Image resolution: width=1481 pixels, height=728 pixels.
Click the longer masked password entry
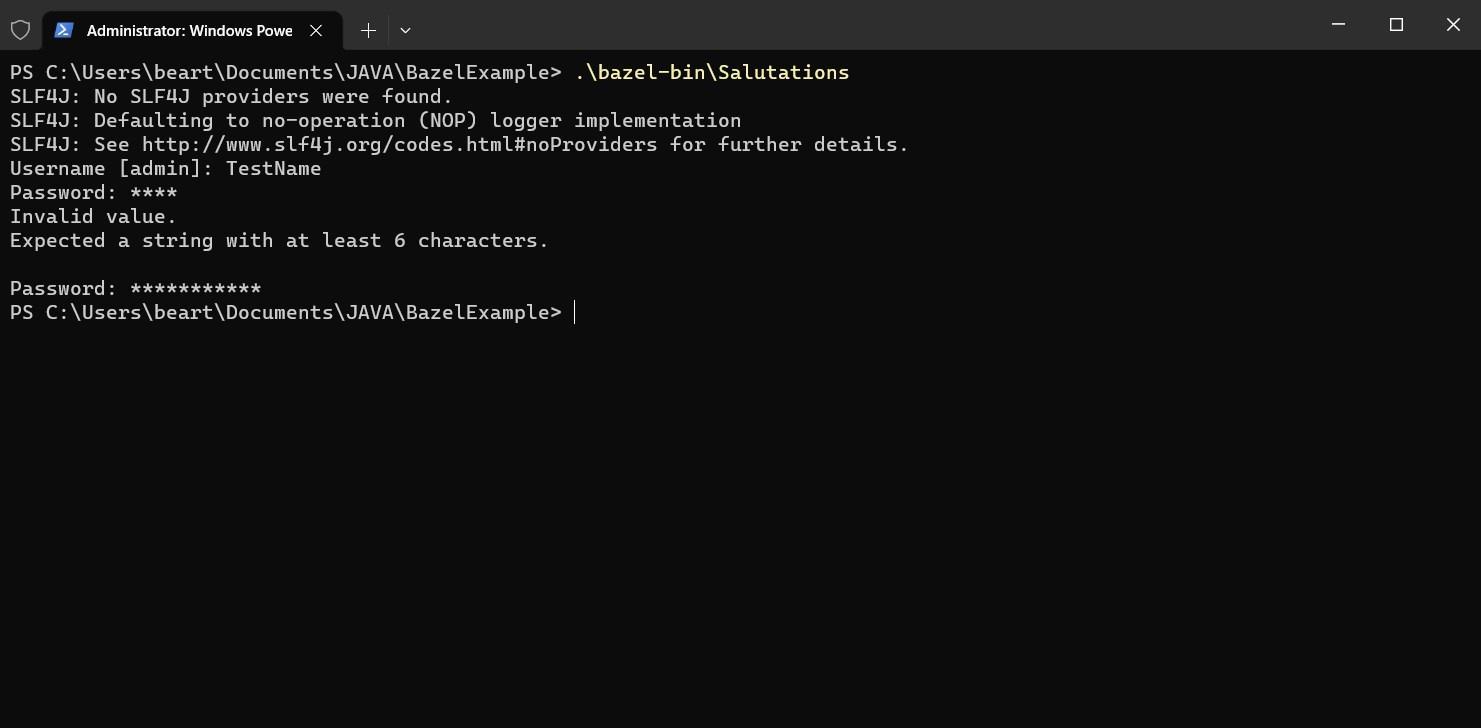[x=195, y=288]
